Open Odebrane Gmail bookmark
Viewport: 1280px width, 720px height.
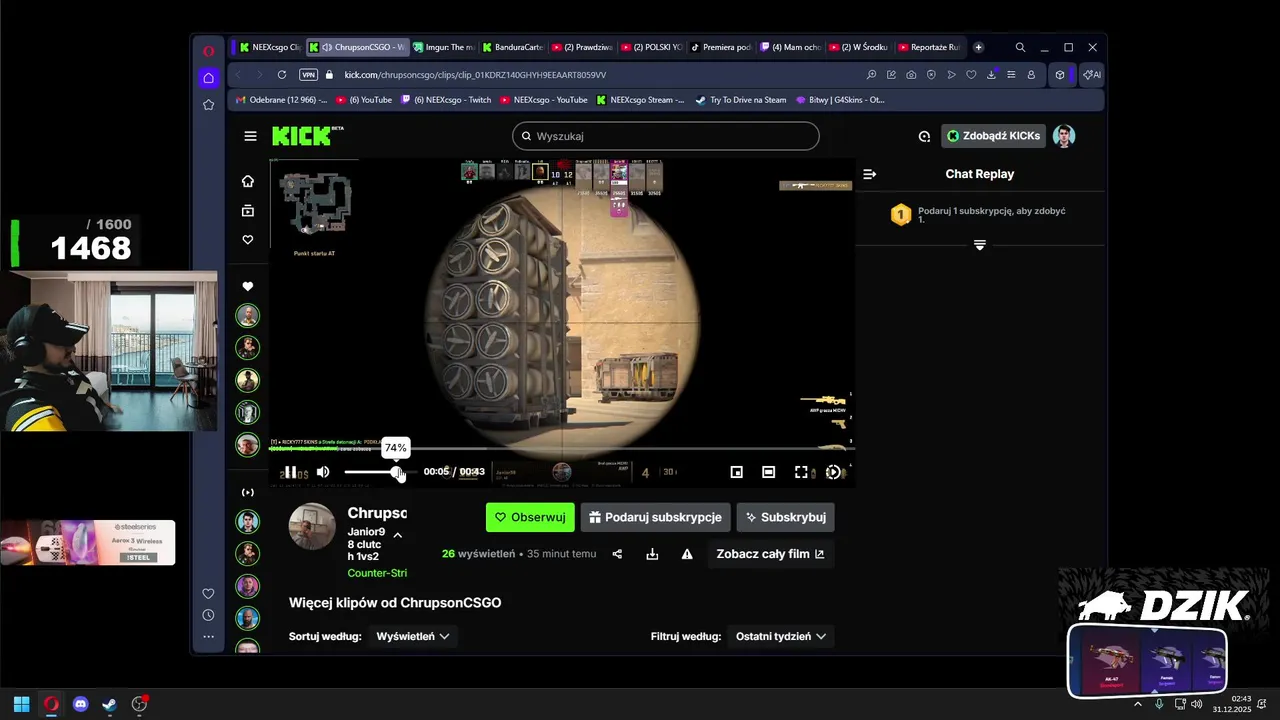click(281, 100)
